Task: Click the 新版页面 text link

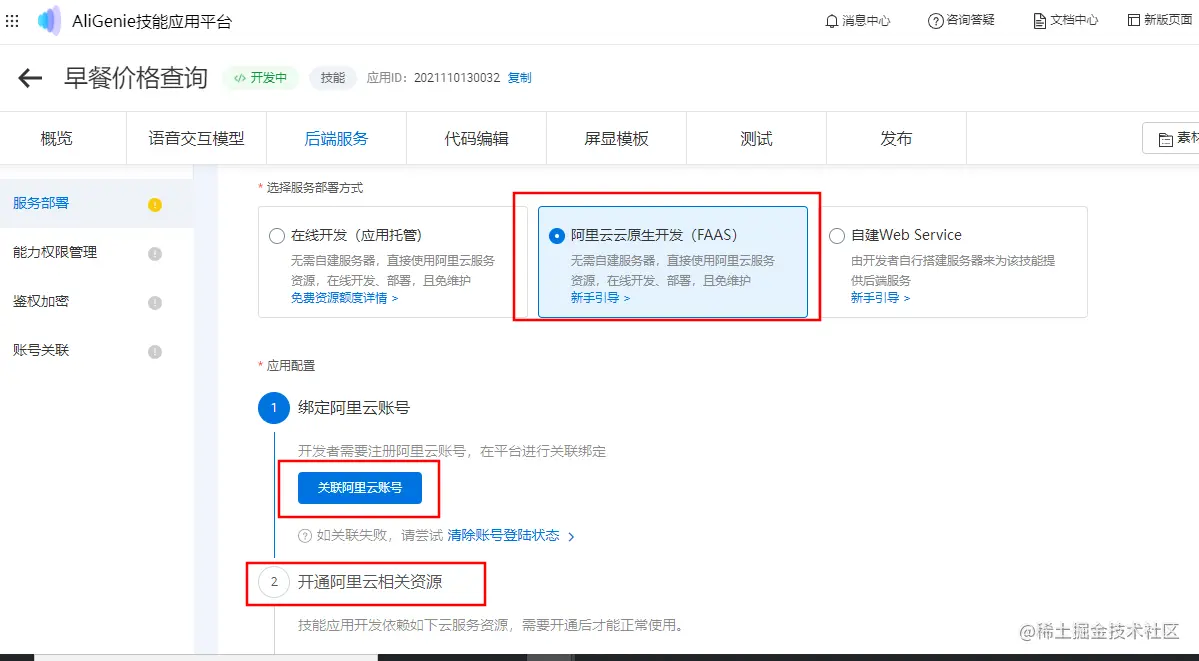Action: pos(1168,21)
